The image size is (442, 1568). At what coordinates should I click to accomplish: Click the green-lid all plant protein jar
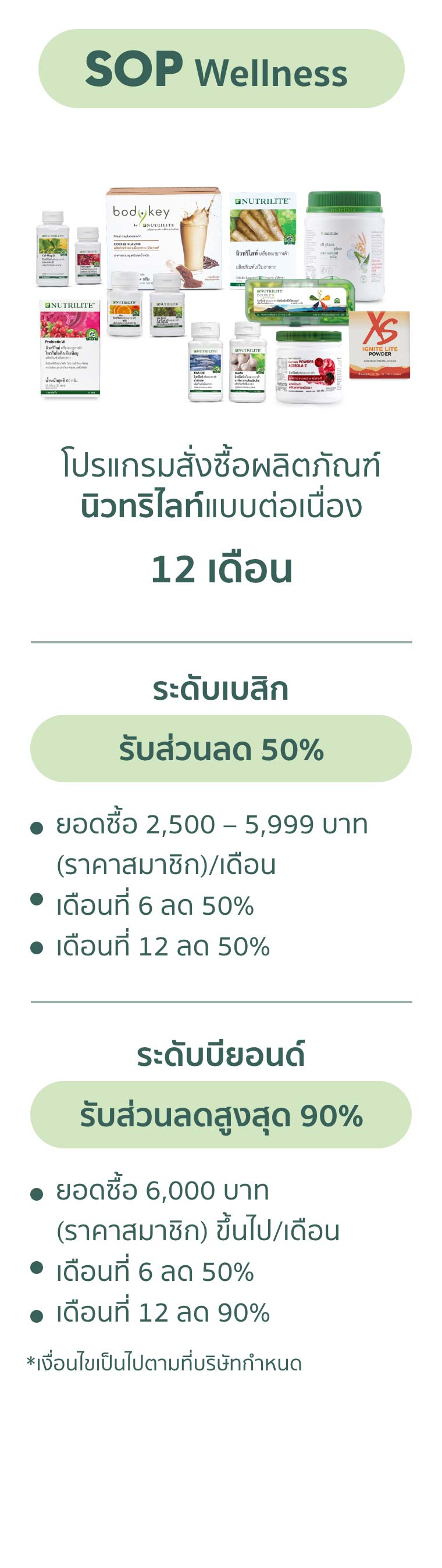pos(345,246)
